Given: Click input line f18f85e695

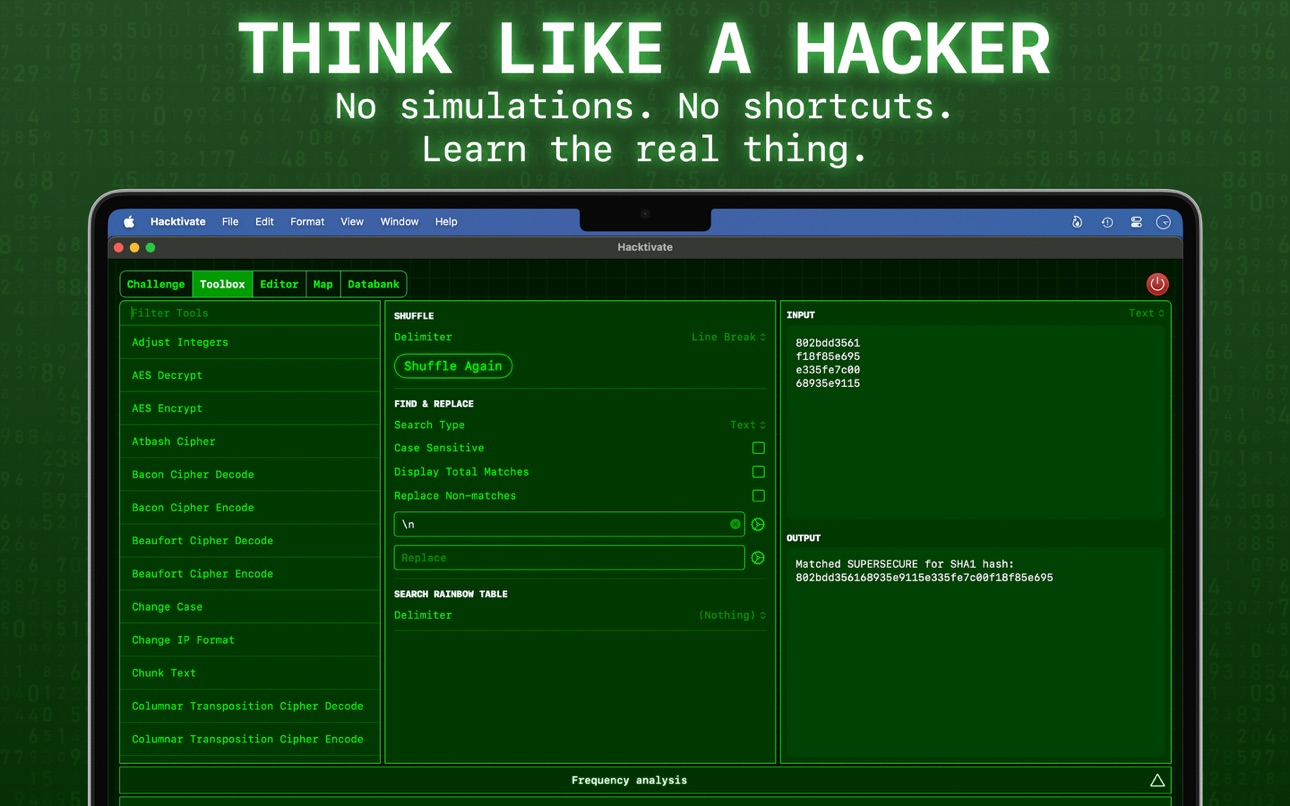Looking at the screenshot, I should (827, 356).
